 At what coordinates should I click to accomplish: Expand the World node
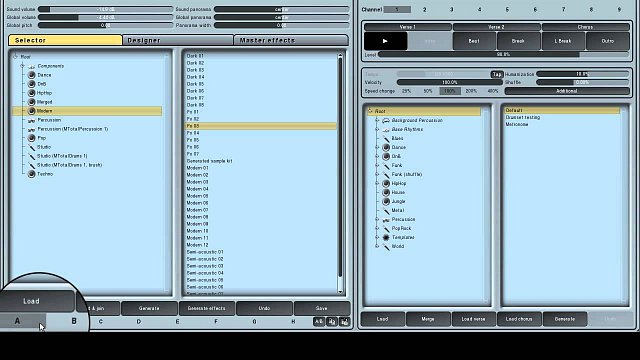tap(377, 246)
